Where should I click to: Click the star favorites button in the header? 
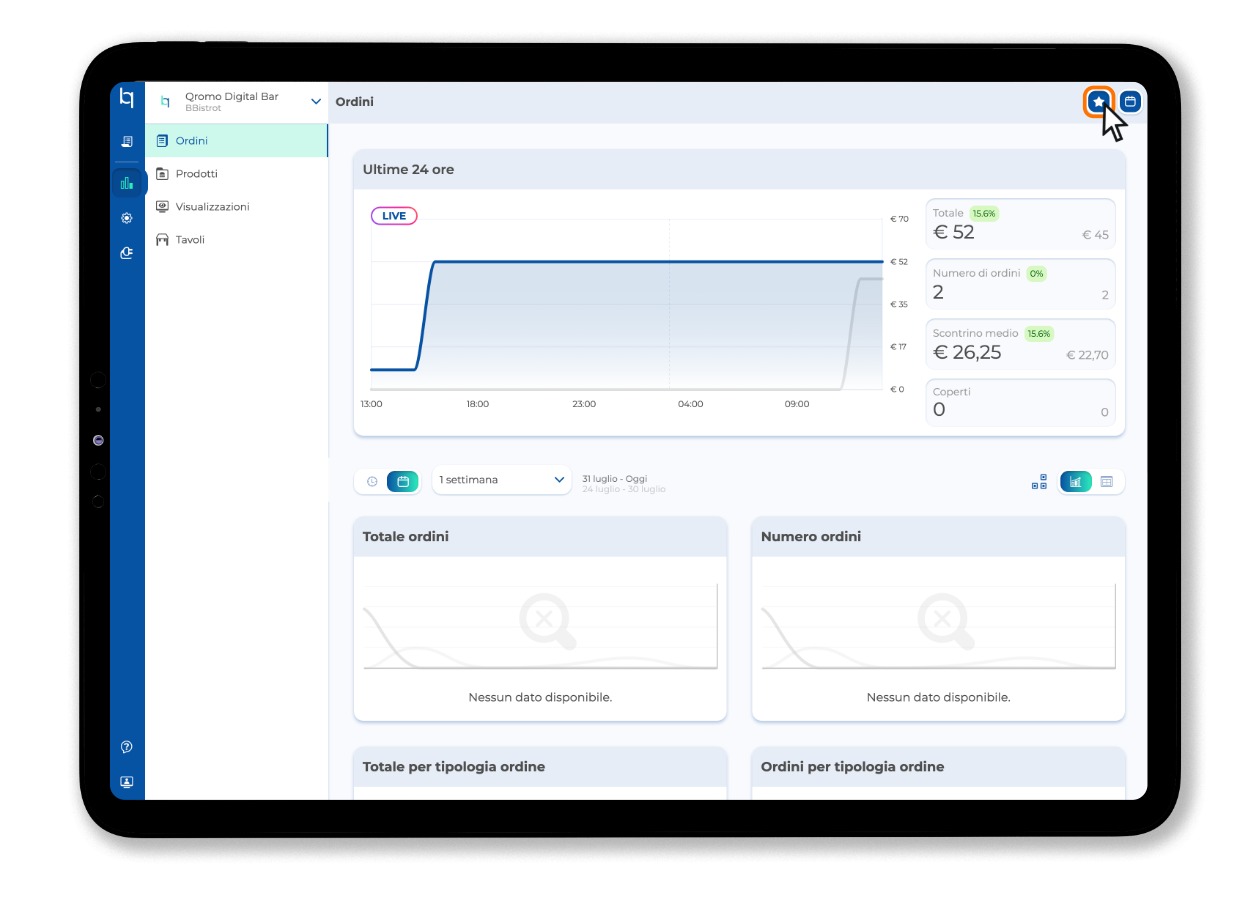1099,101
